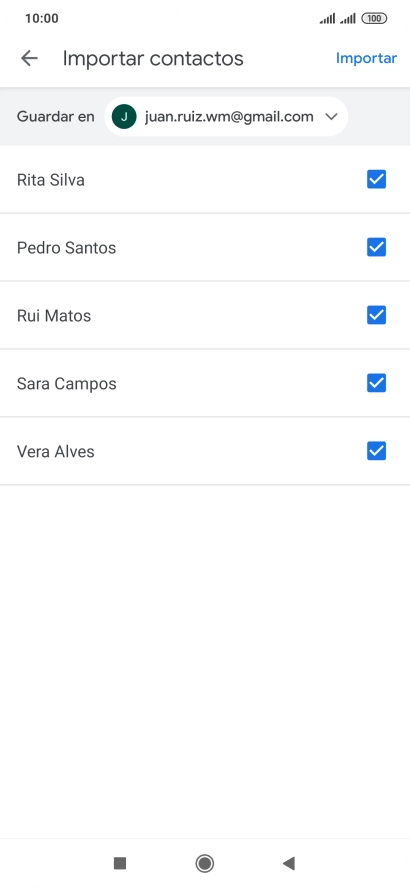
Task: Select the Rita Silva contact row
Action: (205, 180)
